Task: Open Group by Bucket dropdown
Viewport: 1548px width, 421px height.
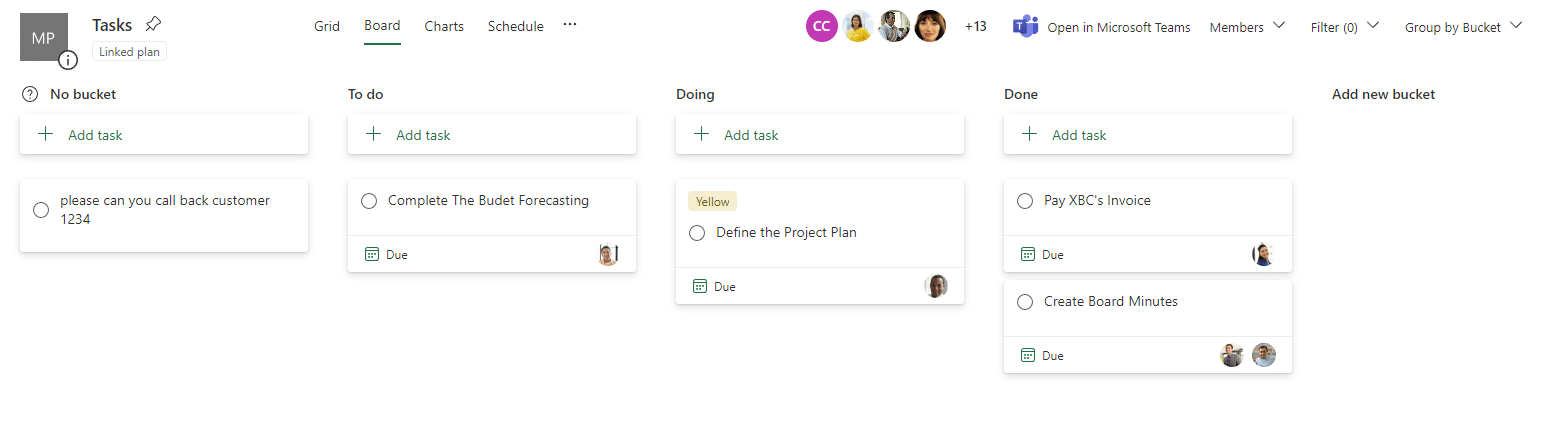Action: pyautogui.click(x=1463, y=27)
